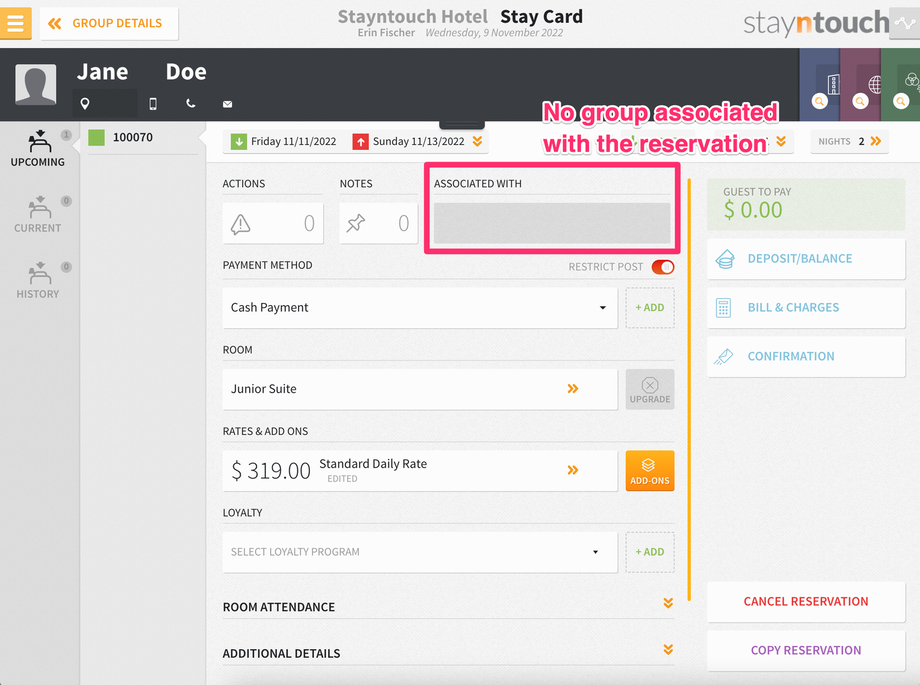Click Copy Reservation

coord(806,650)
